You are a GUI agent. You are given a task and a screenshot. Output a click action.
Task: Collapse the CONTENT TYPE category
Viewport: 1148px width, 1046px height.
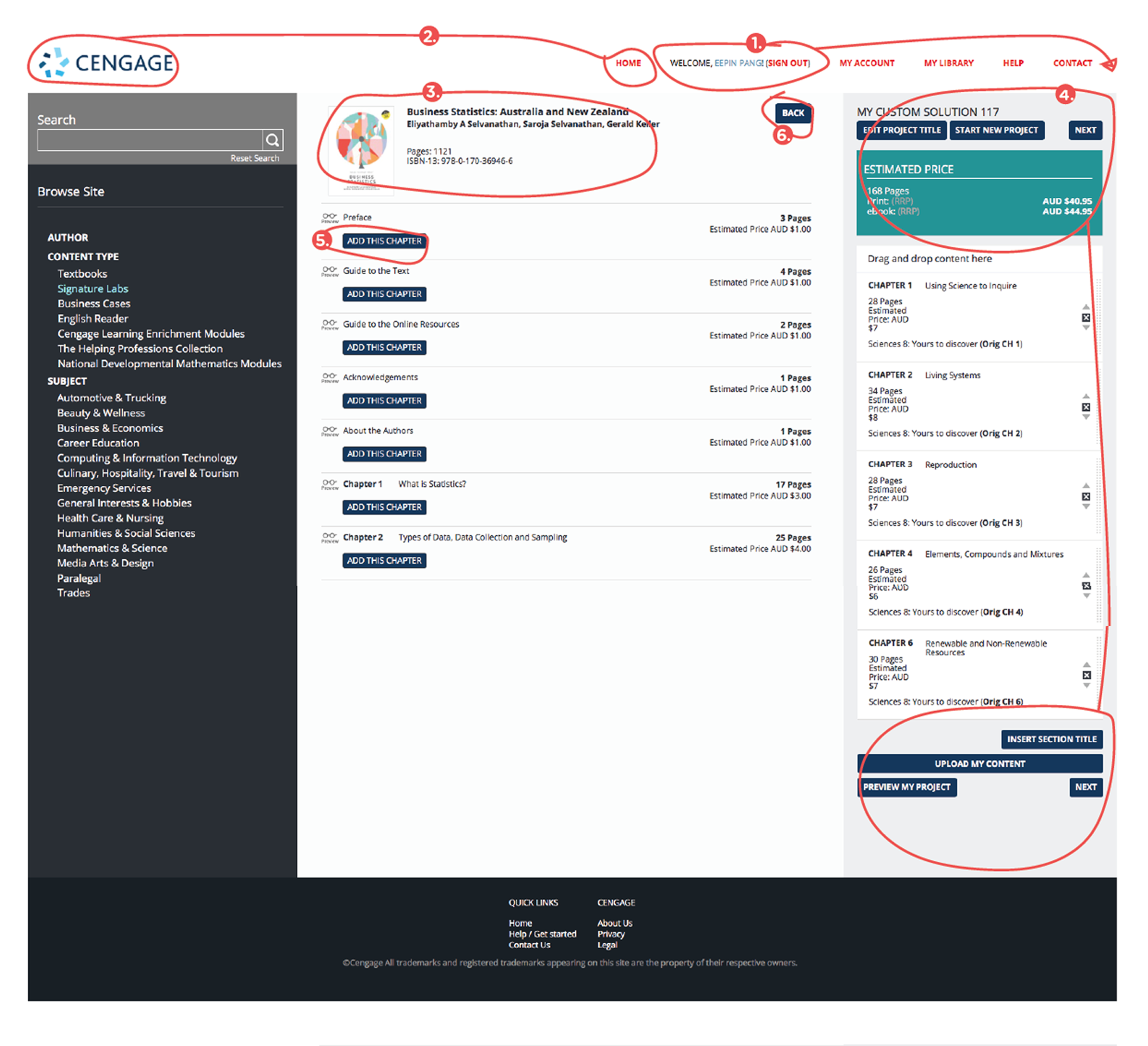[x=83, y=257]
